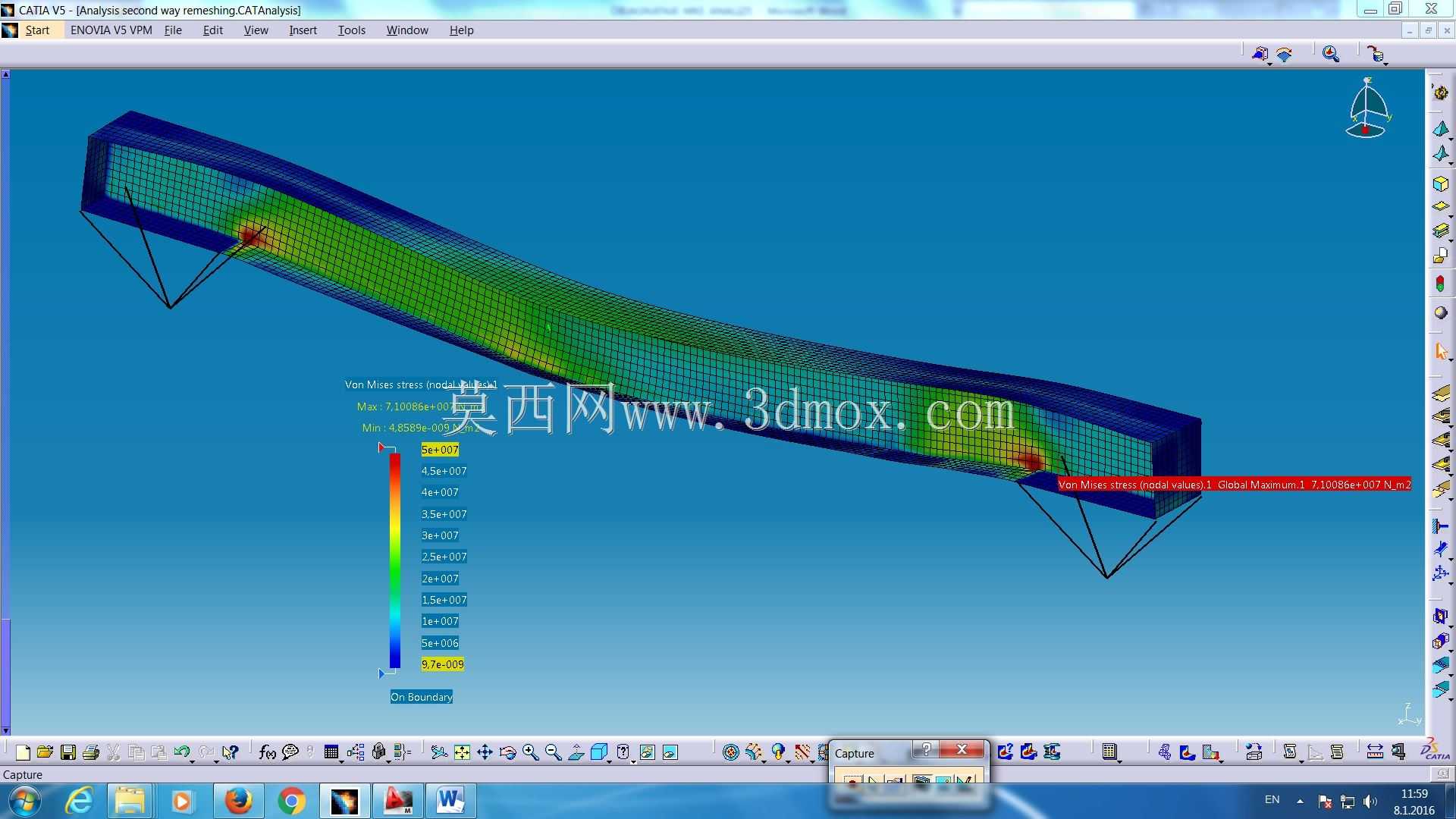Screen dimensions: 1456x819
Task: Expand the 1D Property beam dropdown arrow
Action: coord(1450,240)
